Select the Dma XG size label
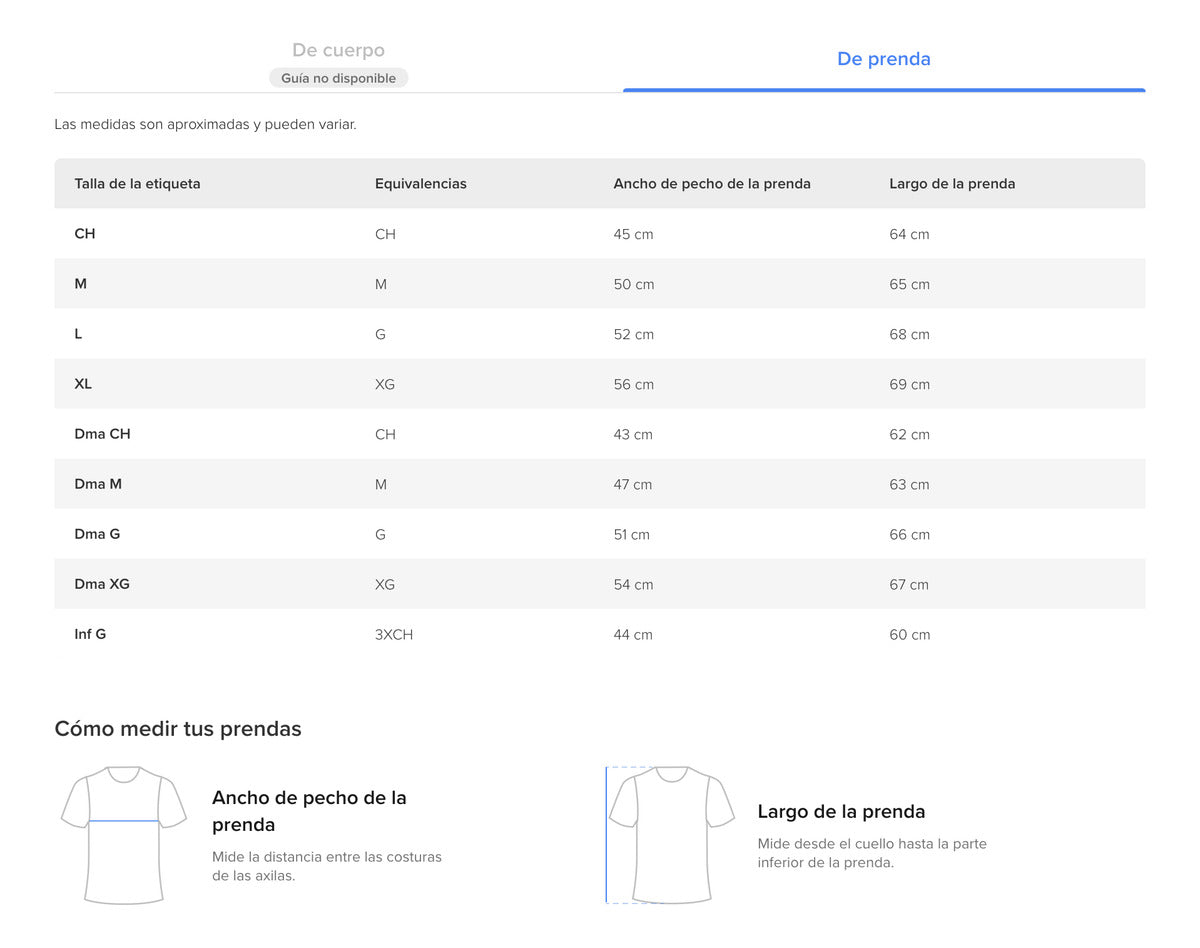The height and width of the screenshot is (948, 1200). point(102,584)
